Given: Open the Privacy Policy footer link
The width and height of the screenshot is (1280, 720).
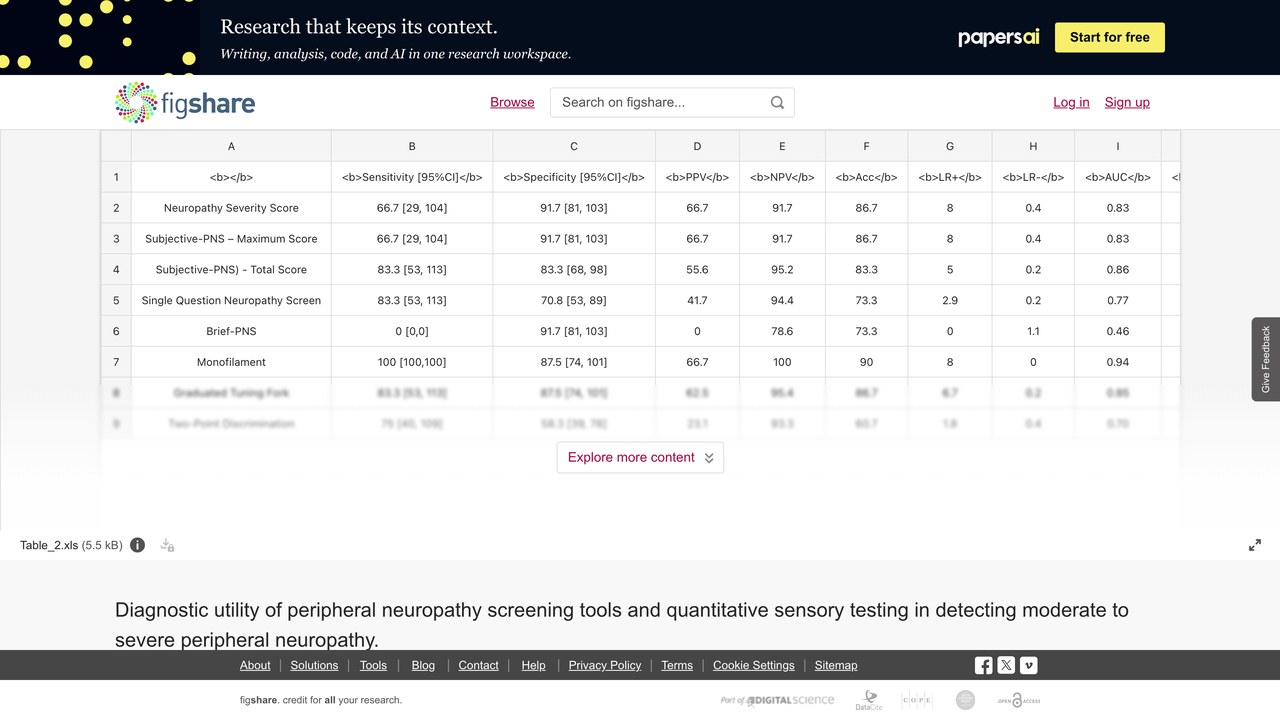Looking at the screenshot, I should coord(605,665).
